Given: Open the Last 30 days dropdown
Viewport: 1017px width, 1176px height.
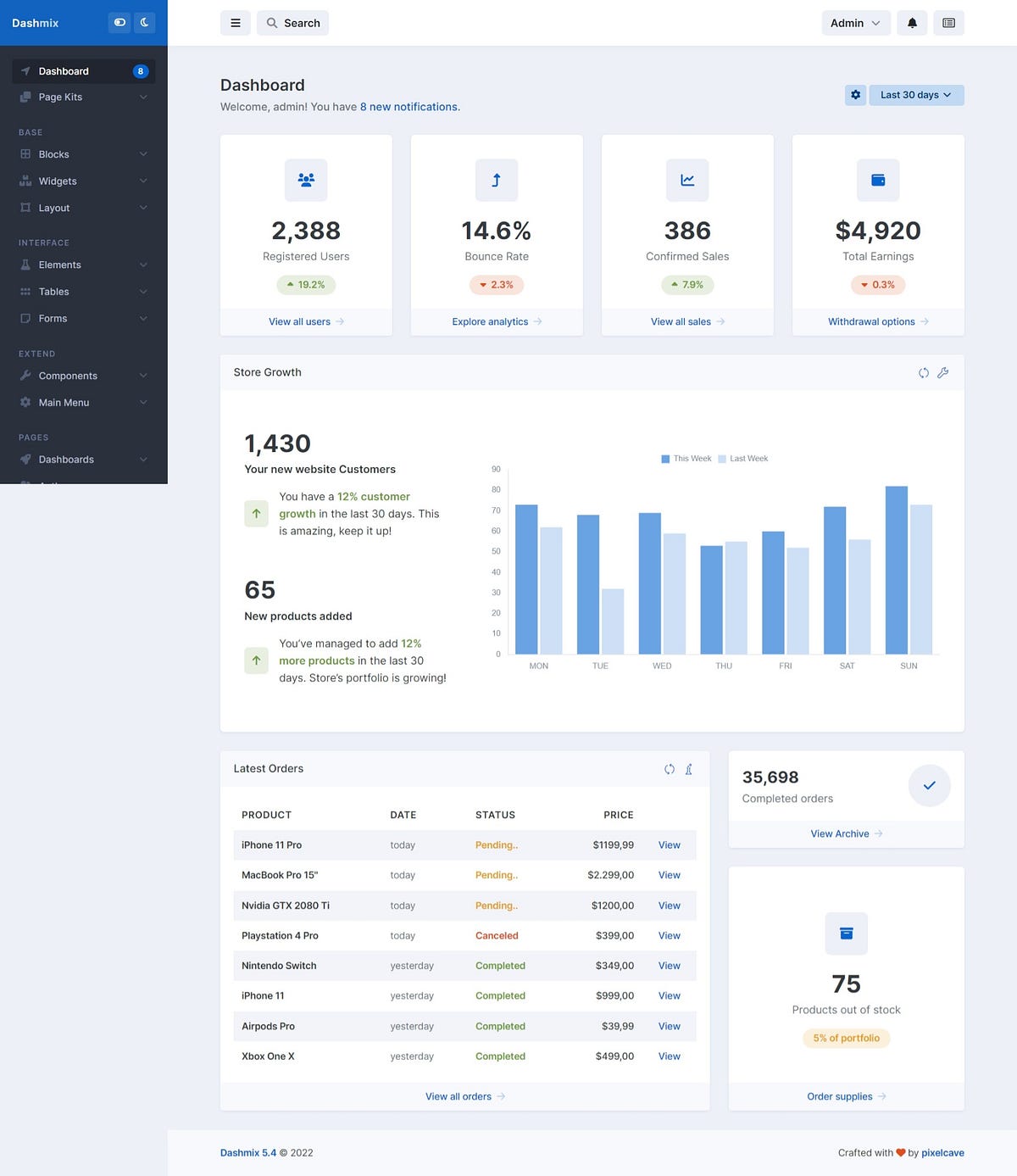Looking at the screenshot, I should coord(915,95).
